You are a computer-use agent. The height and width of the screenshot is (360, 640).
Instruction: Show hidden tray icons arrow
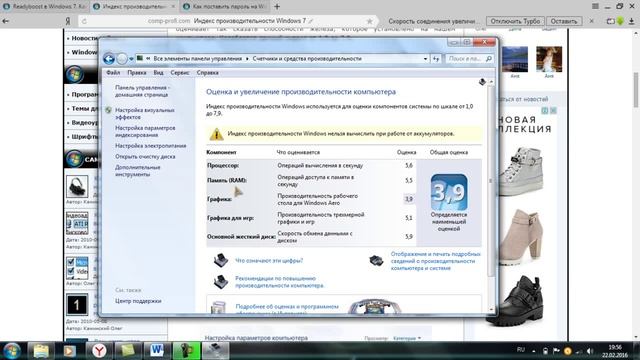click(x=533, y=351)
